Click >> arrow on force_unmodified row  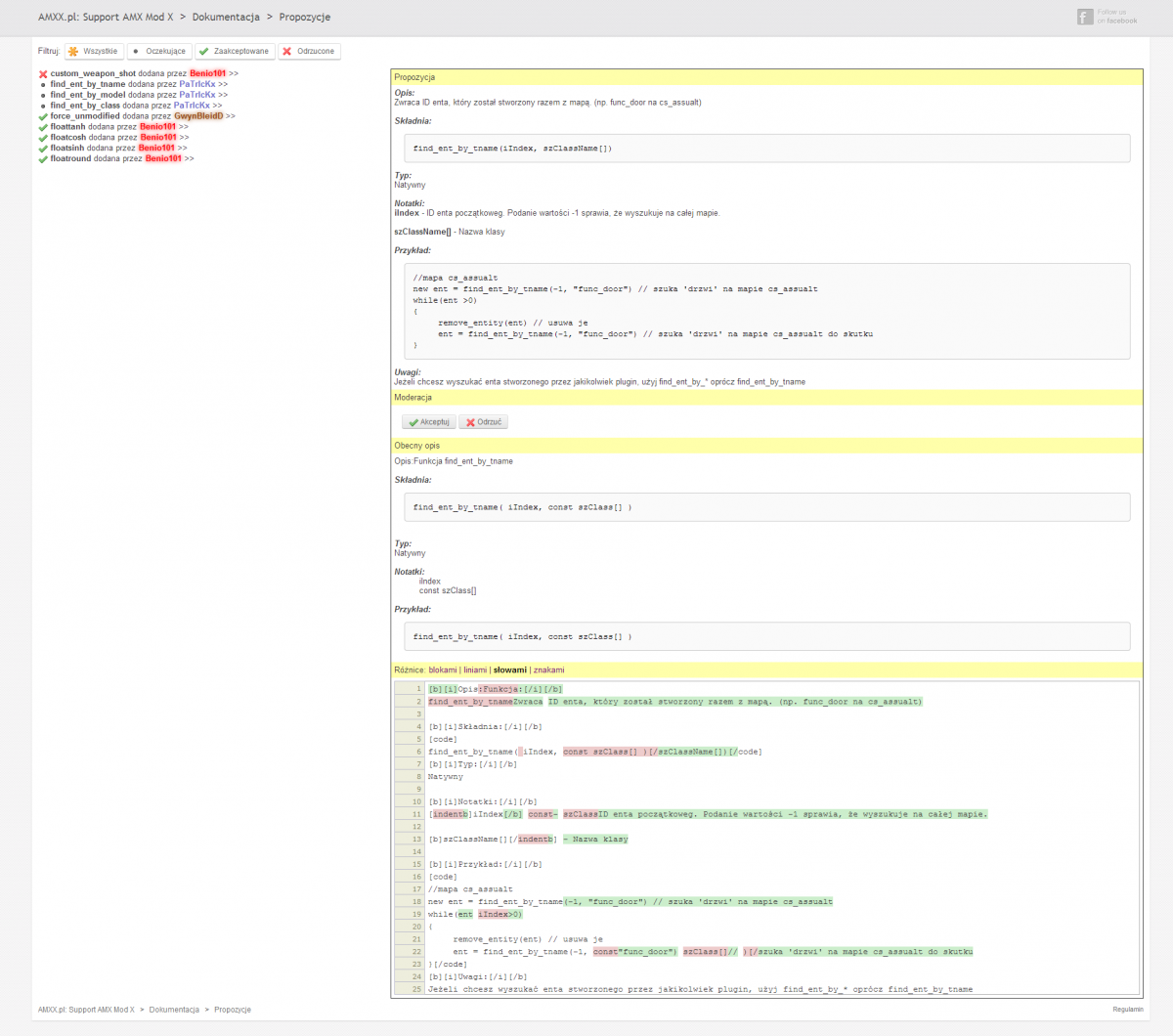[231, 116]
